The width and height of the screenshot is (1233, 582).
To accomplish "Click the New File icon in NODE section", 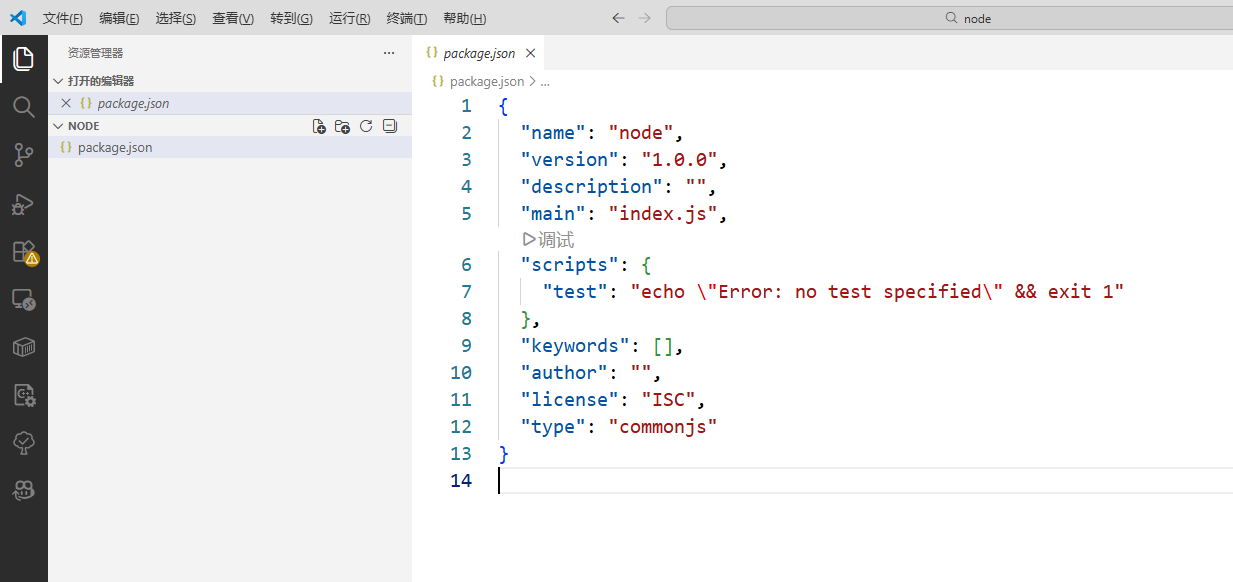I will tap(319, 126).
